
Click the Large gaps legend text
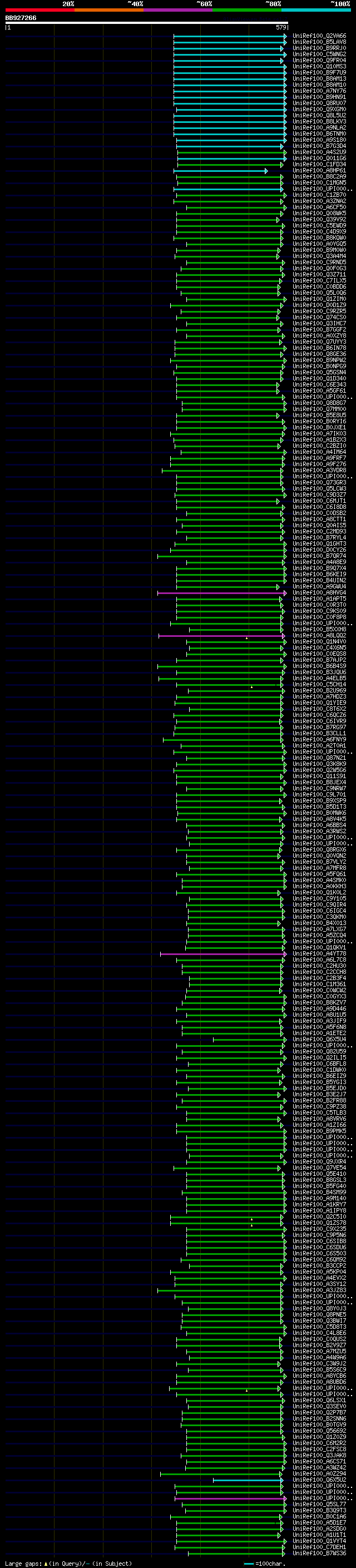pos(68,1564)
